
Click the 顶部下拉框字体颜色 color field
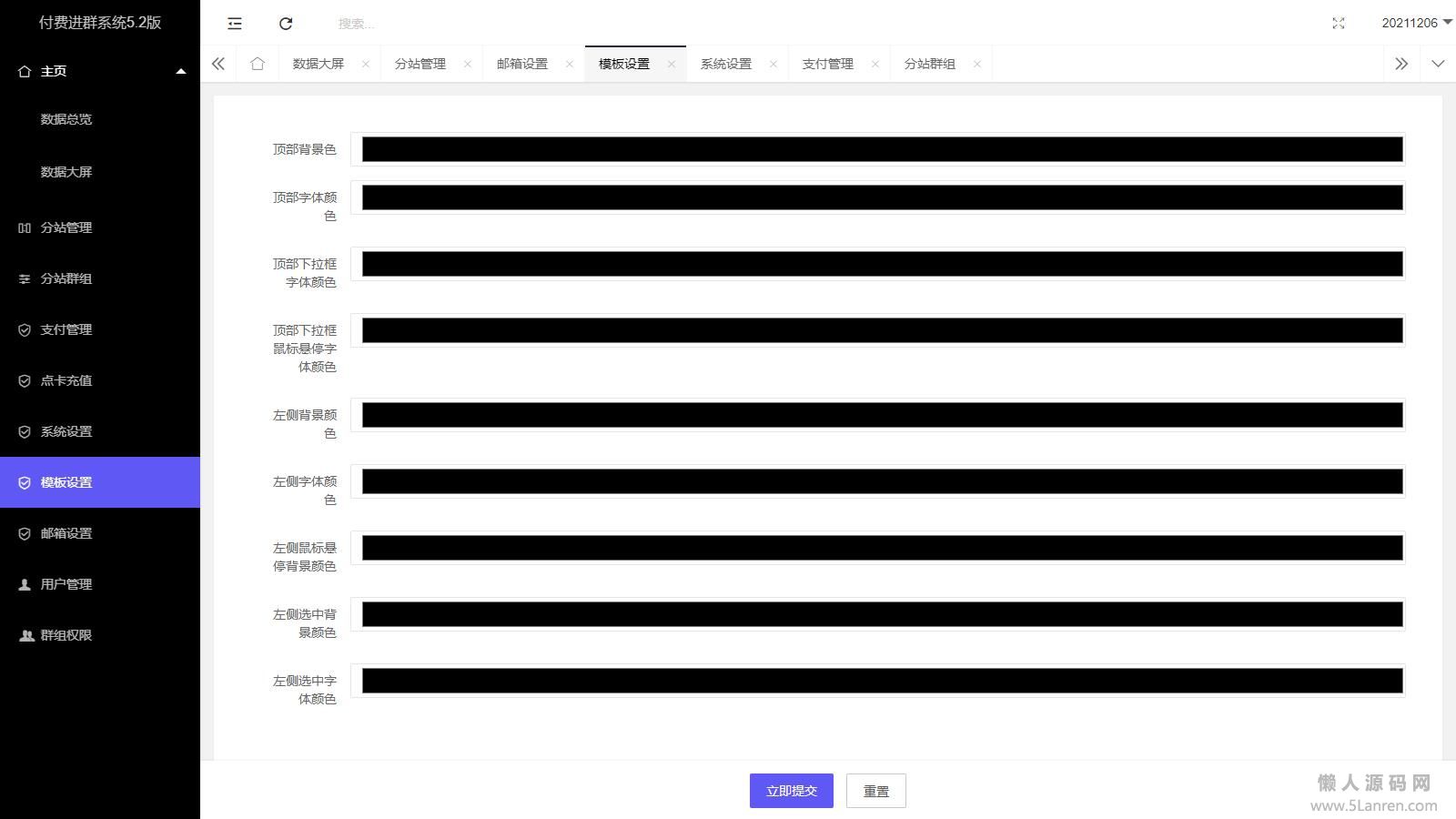tap(878, 264)
